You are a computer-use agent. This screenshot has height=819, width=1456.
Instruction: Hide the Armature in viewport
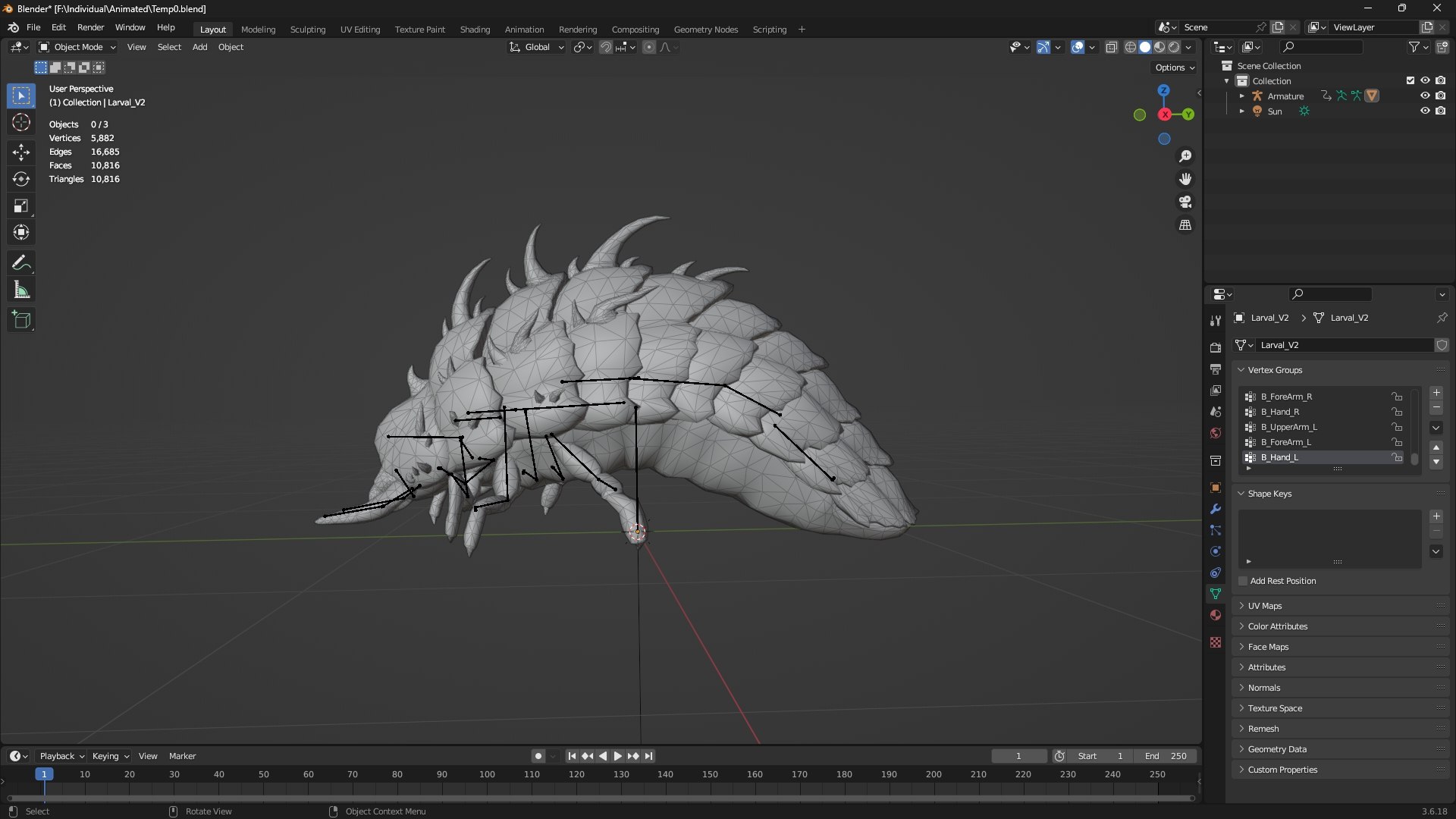click(1425, 96)
